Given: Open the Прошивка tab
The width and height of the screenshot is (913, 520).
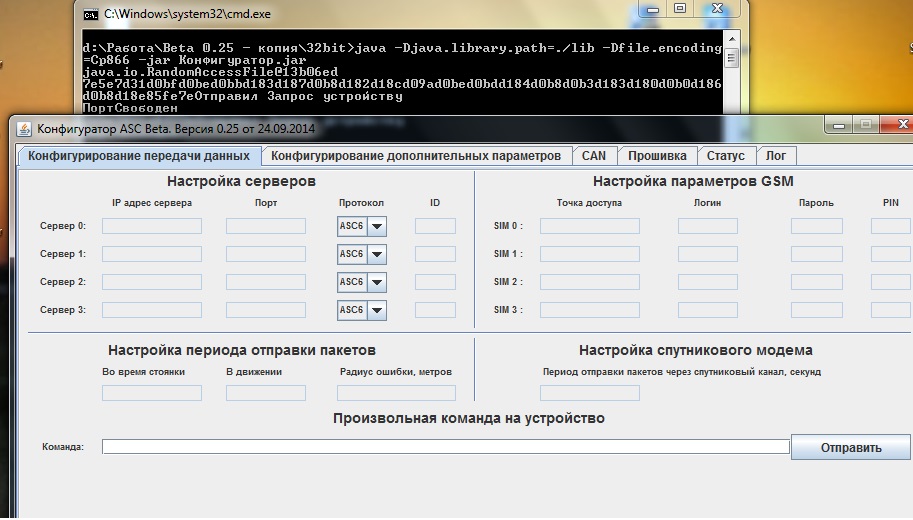Looking at the screenshot, I should pyautogui.click(x=657, y=156).
